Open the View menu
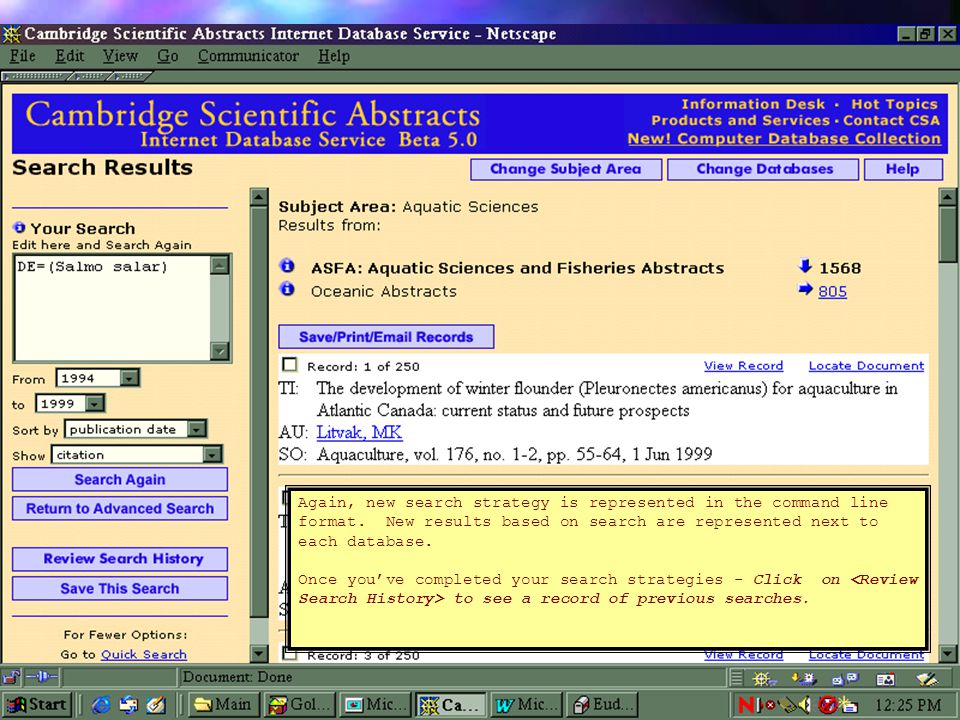 pos(120,56)
